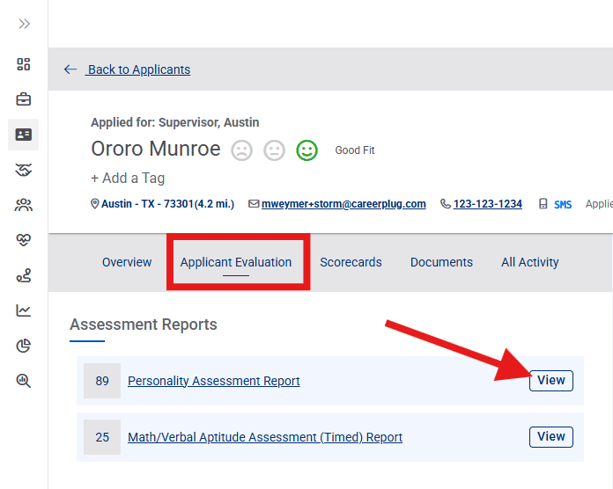The width and height of the screenshot is (613, 489).
Task: Rate applicant with sad face
Action: tap(242, 150)
